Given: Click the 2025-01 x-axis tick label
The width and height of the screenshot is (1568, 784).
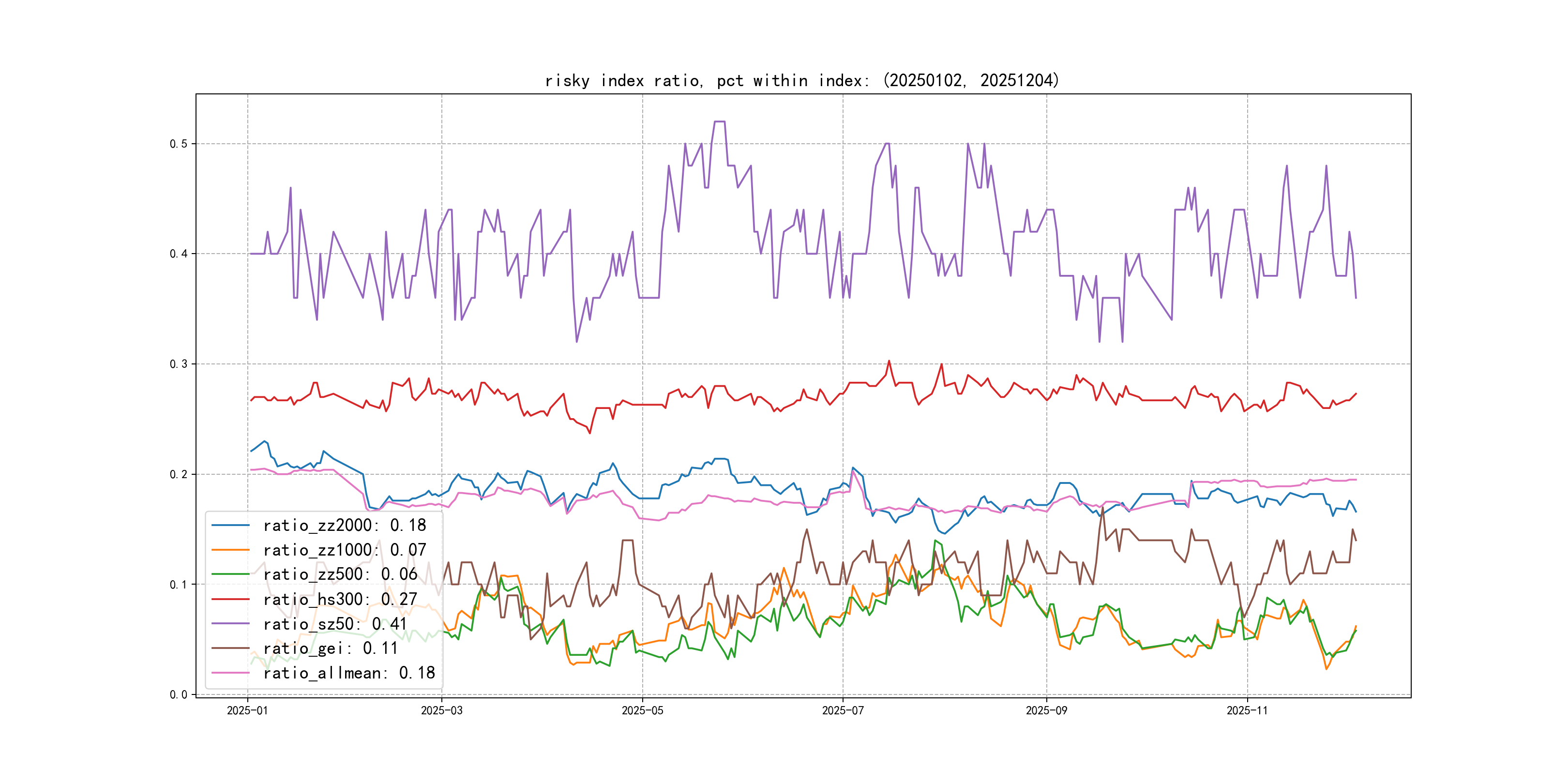Looking at the screenshot, I should tap(247, 710).
